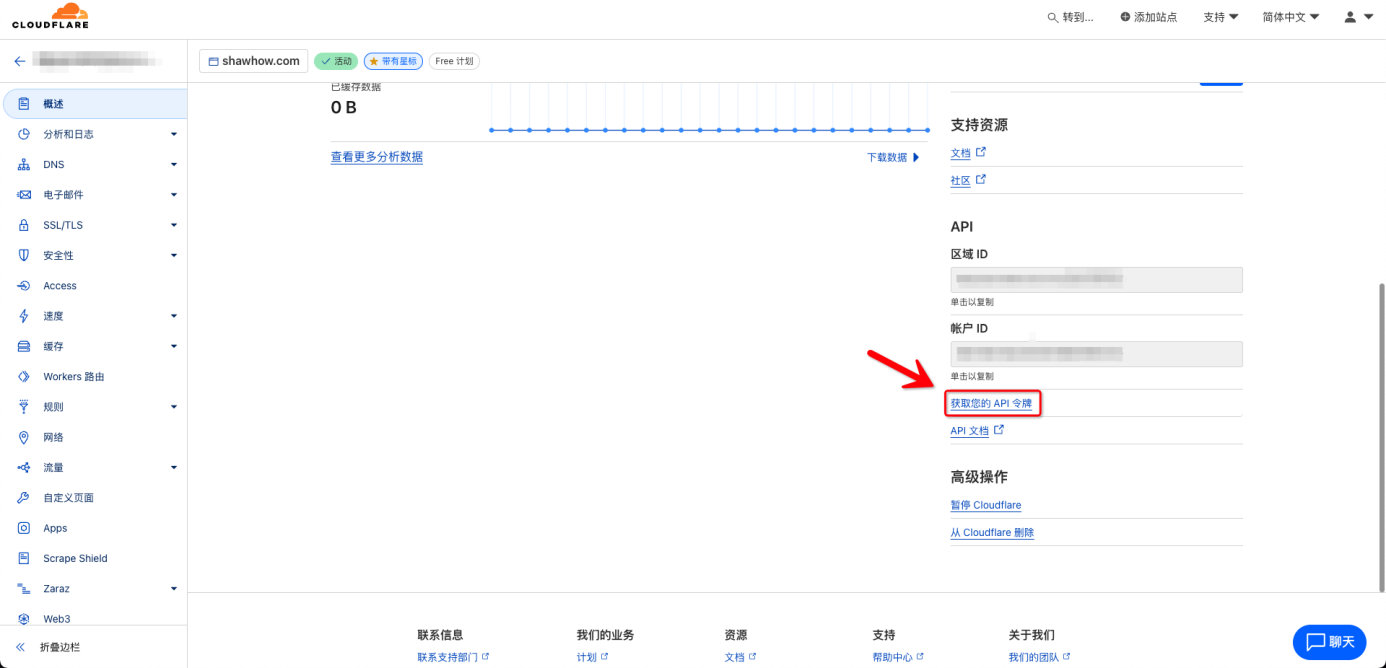Open the 聊天 chat button
1386x668 pixels.
tap(1329, 641)
